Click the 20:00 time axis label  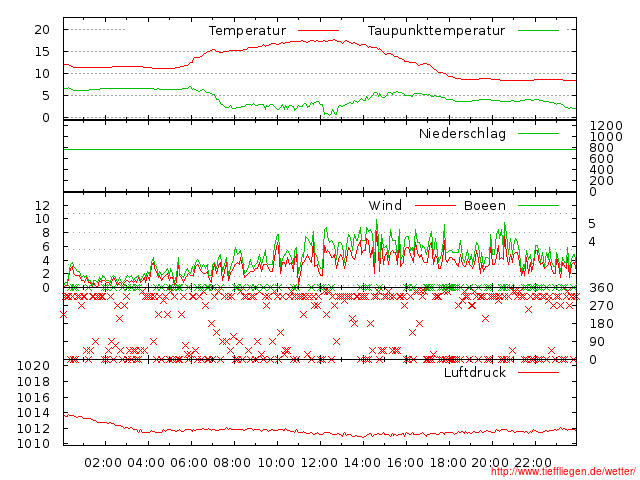click(490, 463)
